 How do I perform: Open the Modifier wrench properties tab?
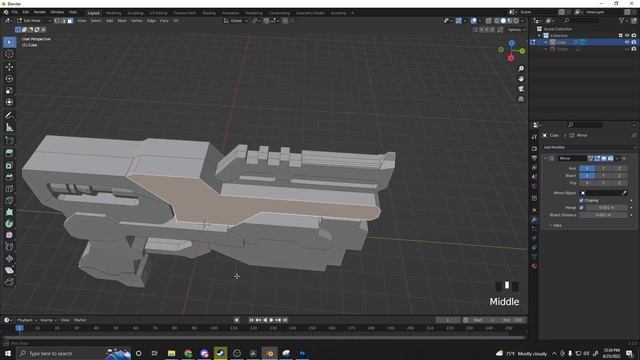click(x=534, y=220)
